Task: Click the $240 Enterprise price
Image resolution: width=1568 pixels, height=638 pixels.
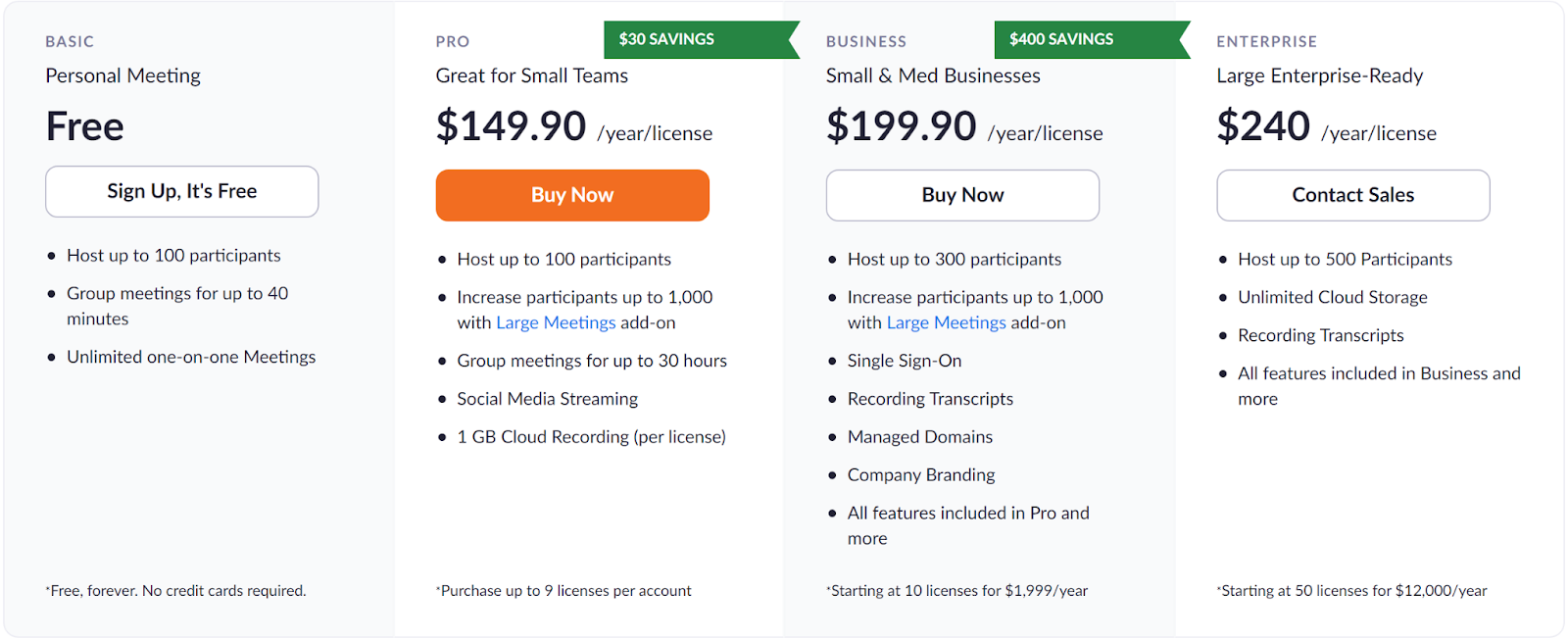Action: tap(1262, 126)
